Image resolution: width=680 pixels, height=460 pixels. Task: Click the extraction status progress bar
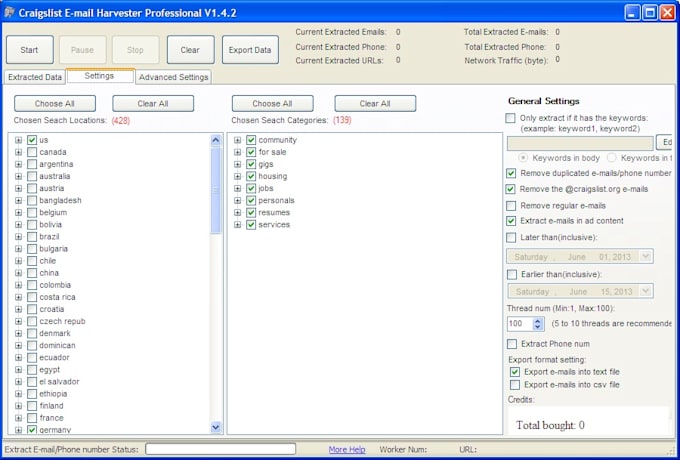(220, 449)
